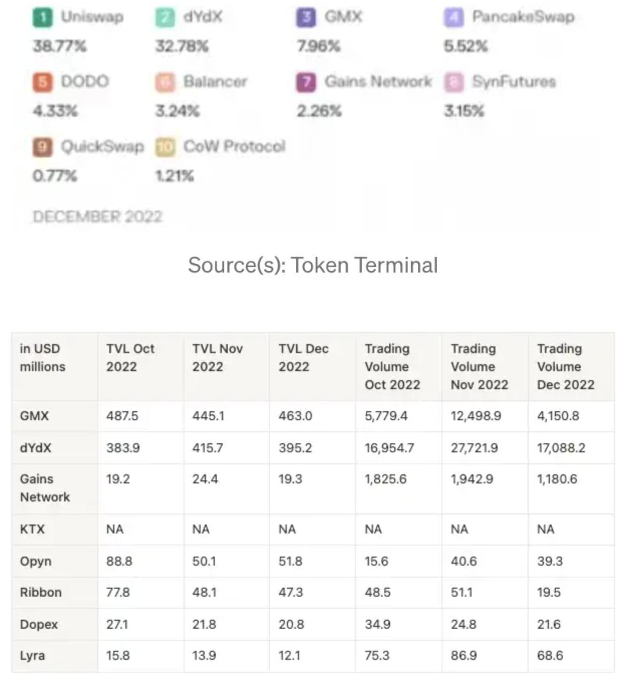This screenshot has width=626, height=682.
Task: Click the dYdX rank 2 badge
Action: [x=165, y=17]
